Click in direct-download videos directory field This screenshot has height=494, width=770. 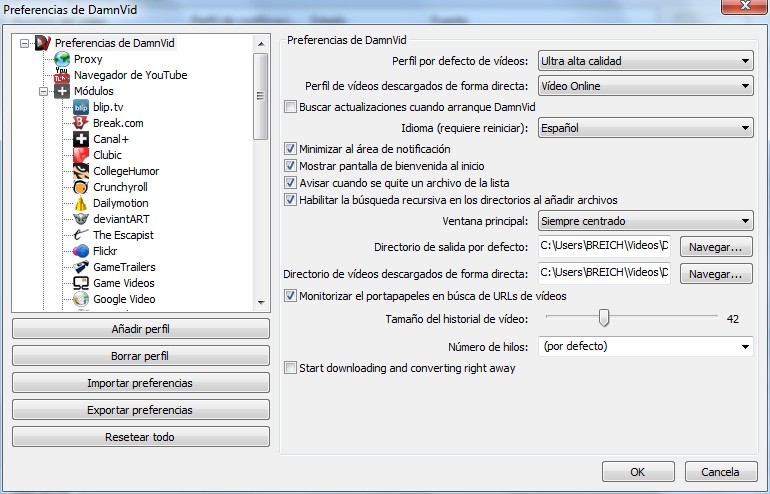coord(604,273)
